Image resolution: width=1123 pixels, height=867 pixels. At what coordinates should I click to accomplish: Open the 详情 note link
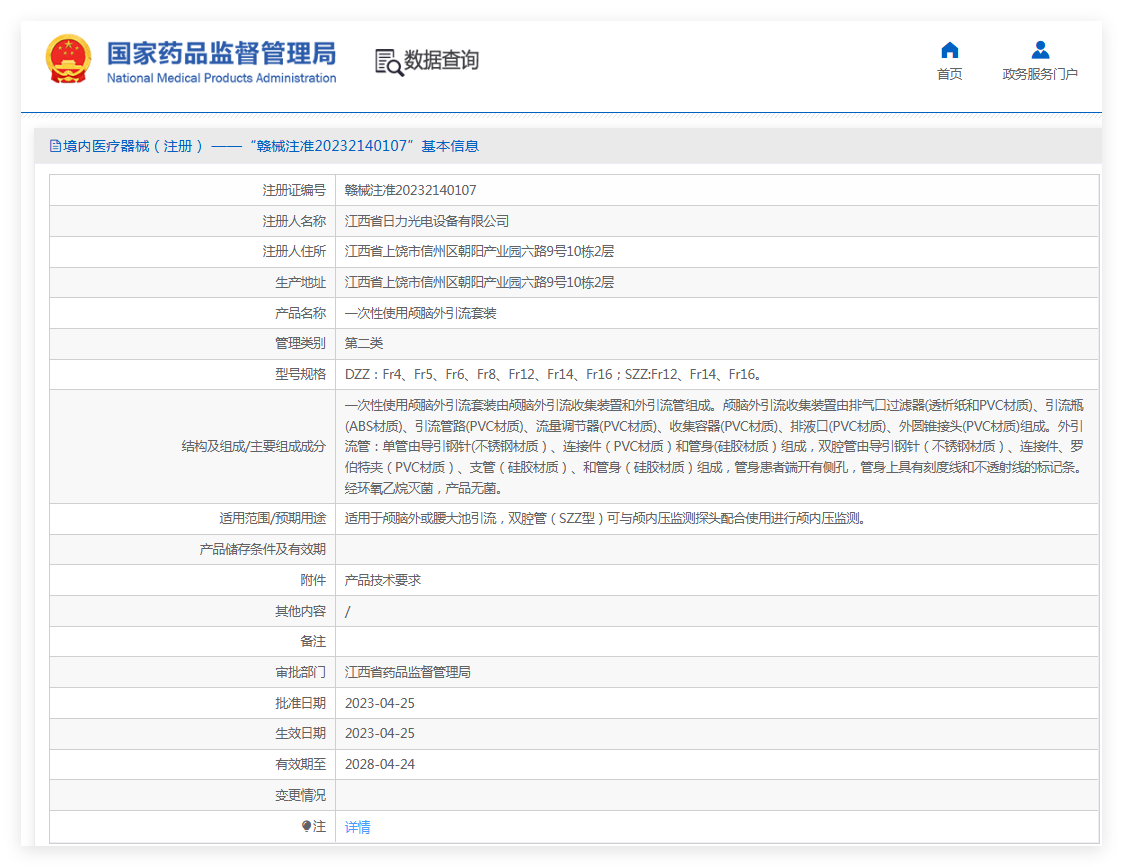pos(357,827)
